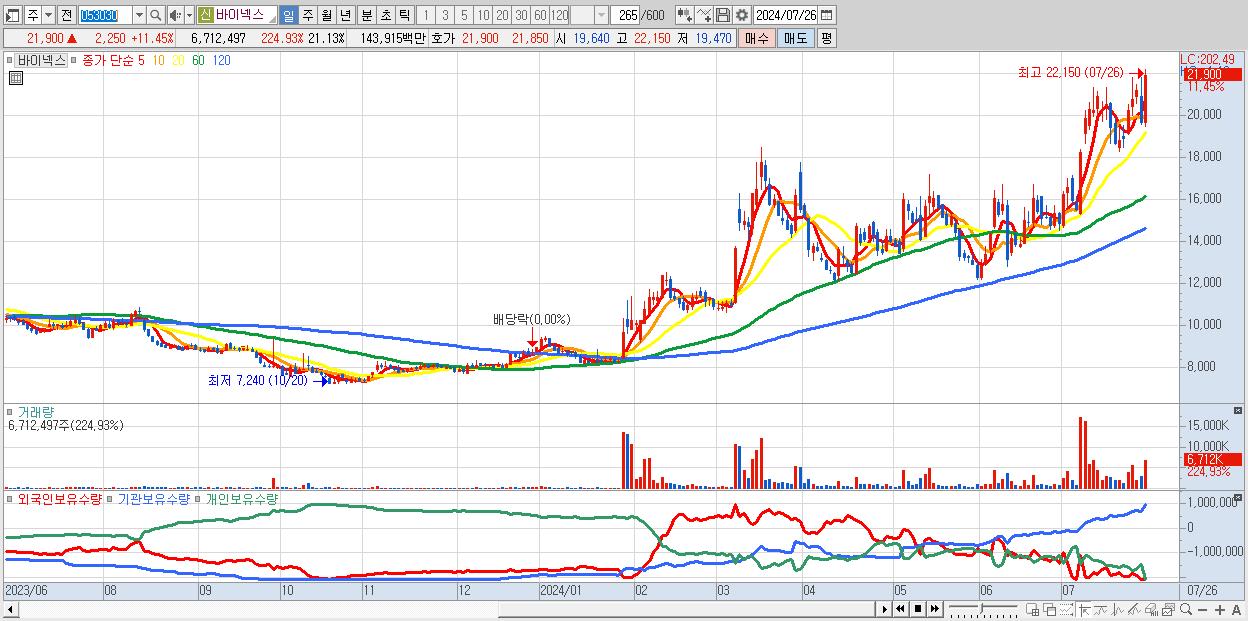Click the 평 button

point(826,38)
